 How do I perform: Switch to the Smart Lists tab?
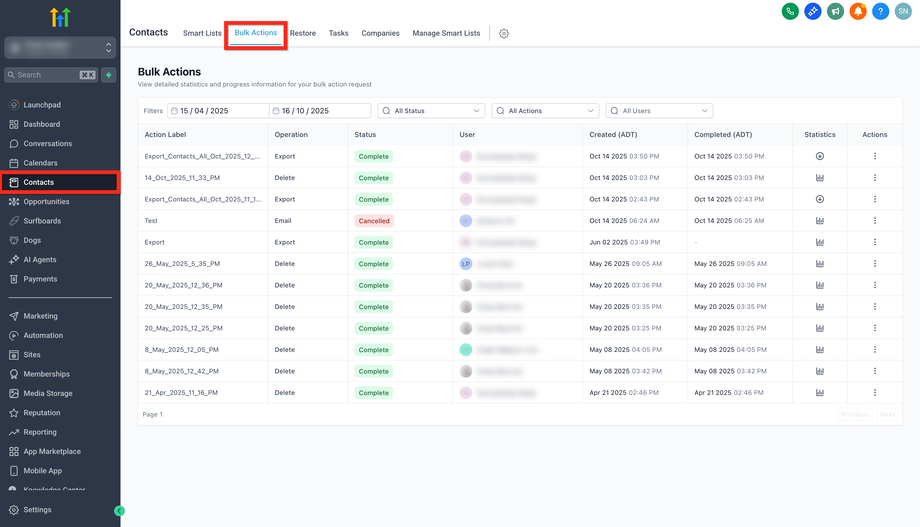pos(202,33)
